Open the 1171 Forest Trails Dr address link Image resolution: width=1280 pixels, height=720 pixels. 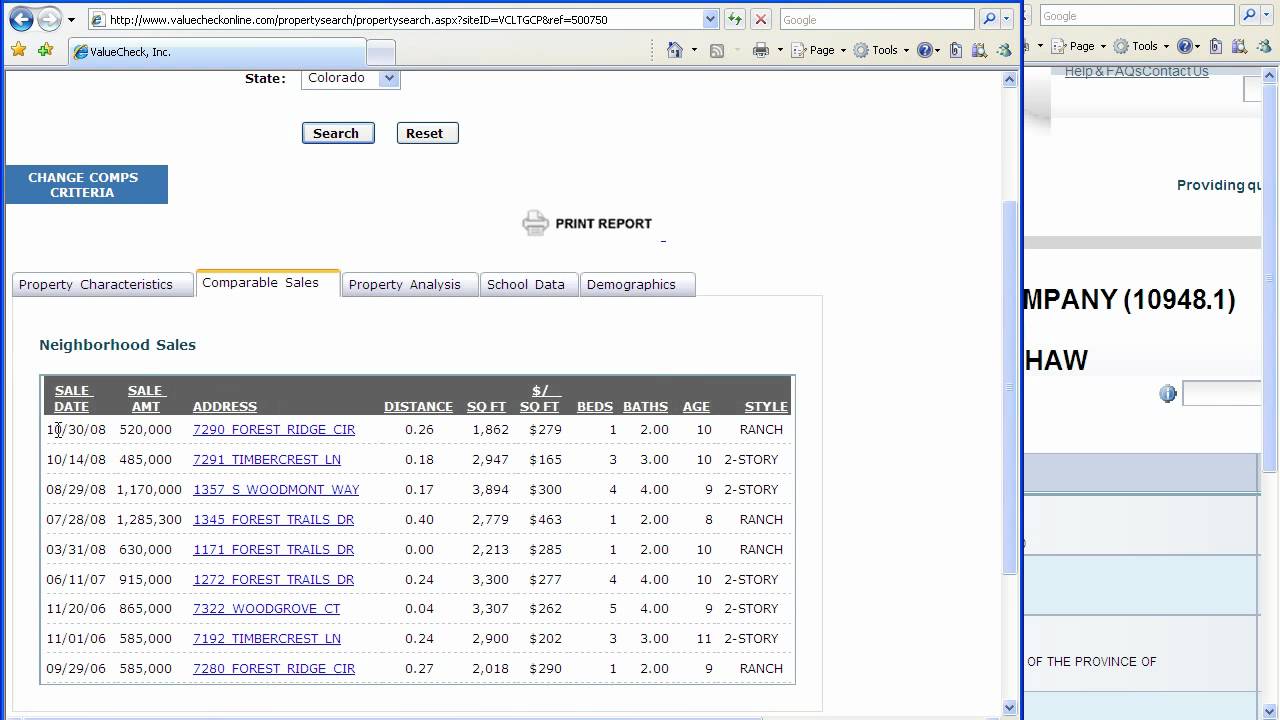[273, 549]
